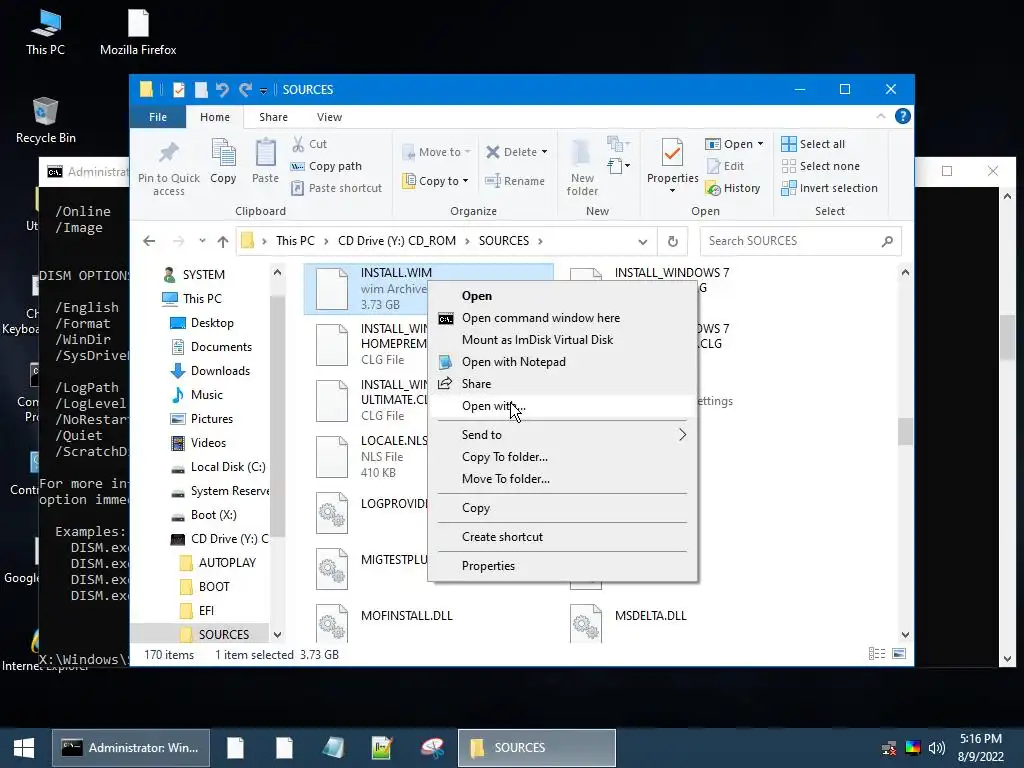Click the file list vertical scrollbar

click(x=904, y=432)
